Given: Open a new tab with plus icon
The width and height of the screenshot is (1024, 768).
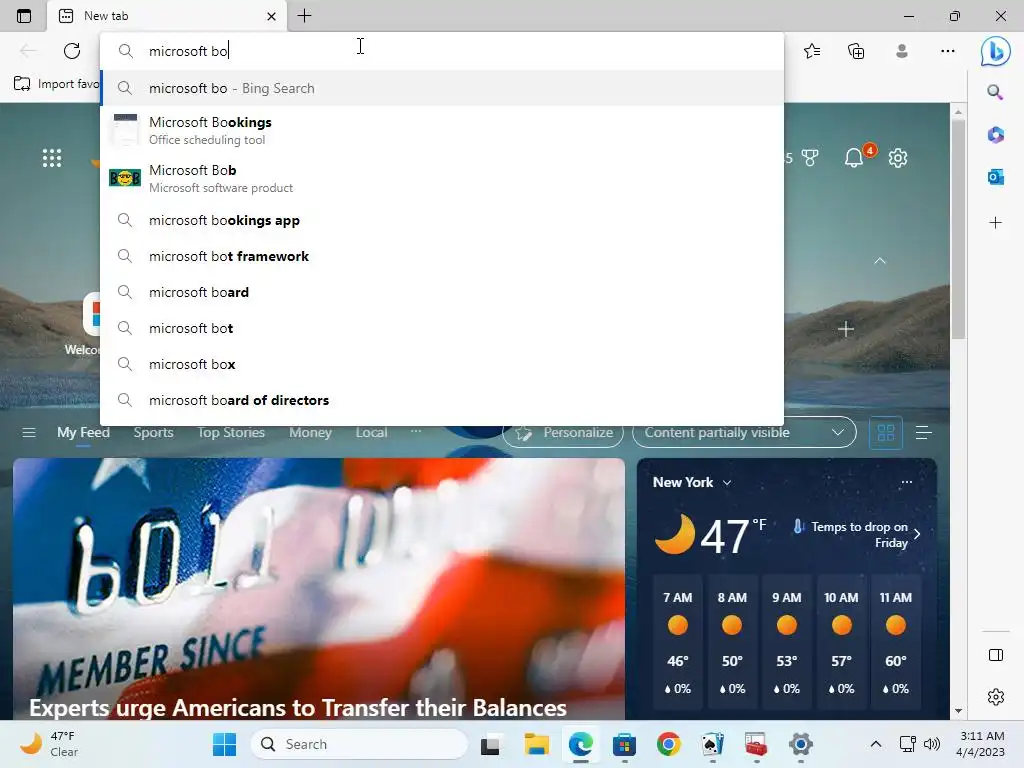Looking at the screenshot, I should click(304, 16).
